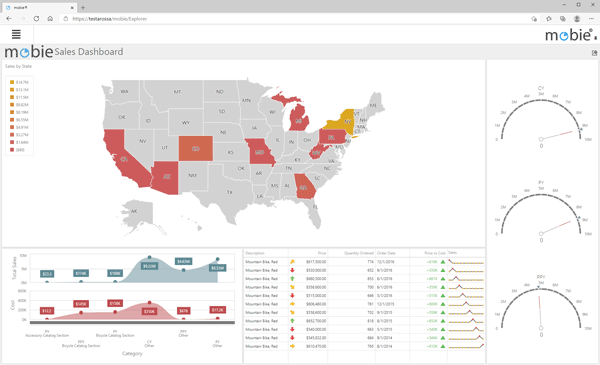The width and height of the screenshot is (600, 365).
Task: Select the $14.7M legend color swatch
Action: 12,82
